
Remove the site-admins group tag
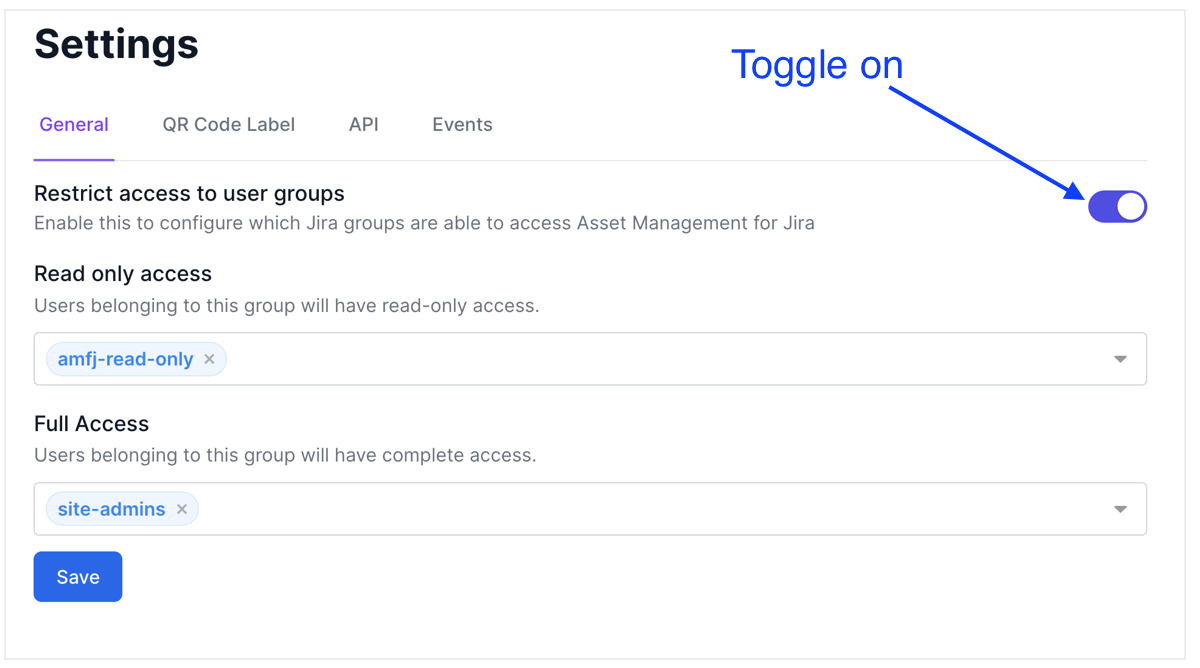(x=182, y=509)
